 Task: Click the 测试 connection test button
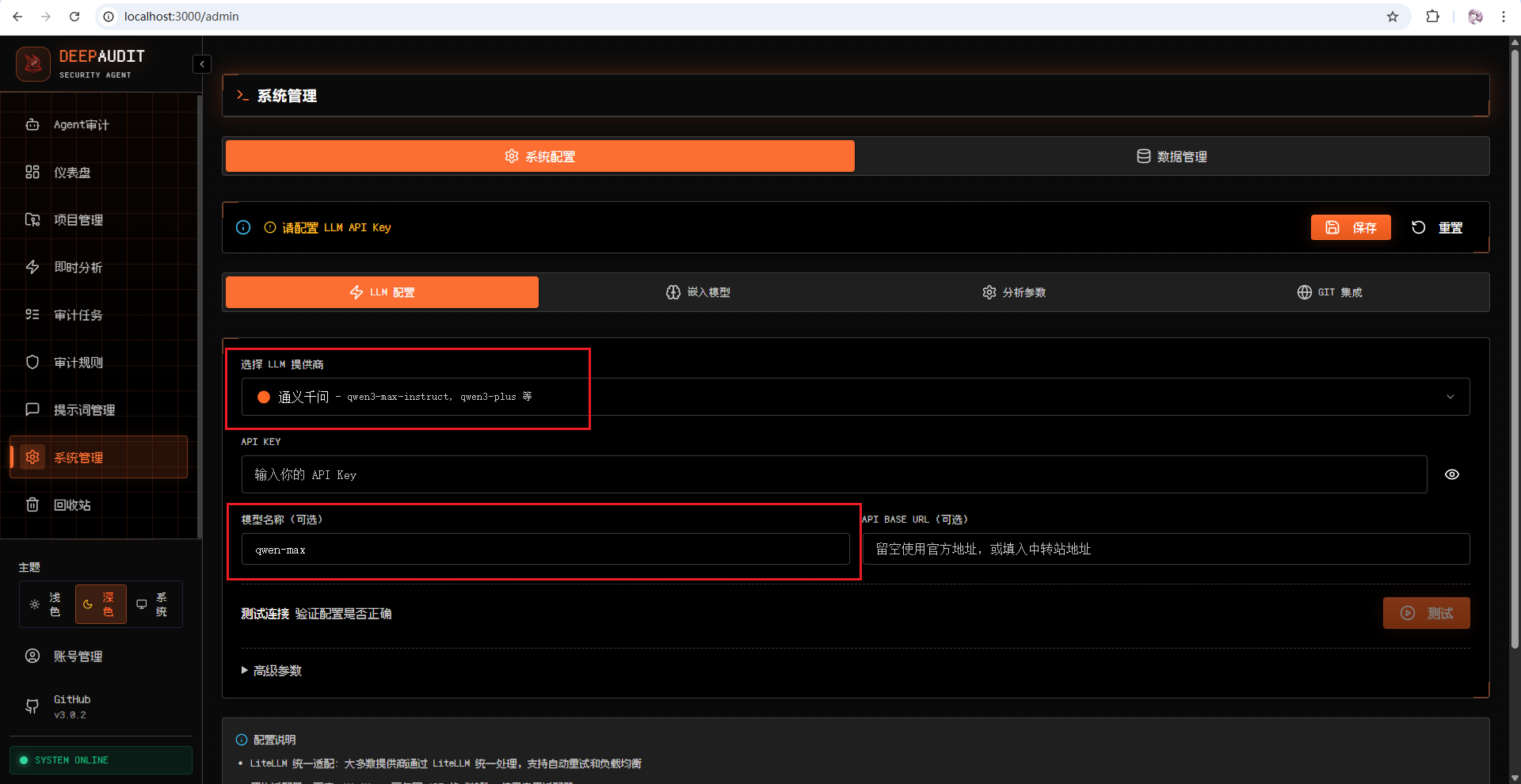point(1426,613)
